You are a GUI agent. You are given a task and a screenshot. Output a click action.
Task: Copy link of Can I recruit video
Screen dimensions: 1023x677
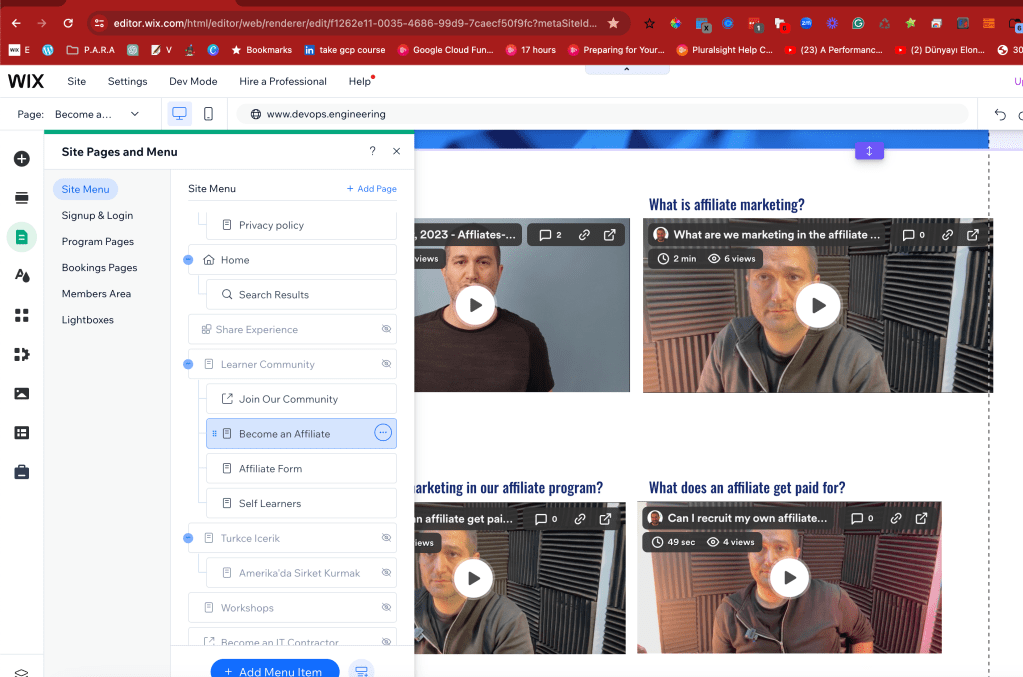click(x=896, y=519)
